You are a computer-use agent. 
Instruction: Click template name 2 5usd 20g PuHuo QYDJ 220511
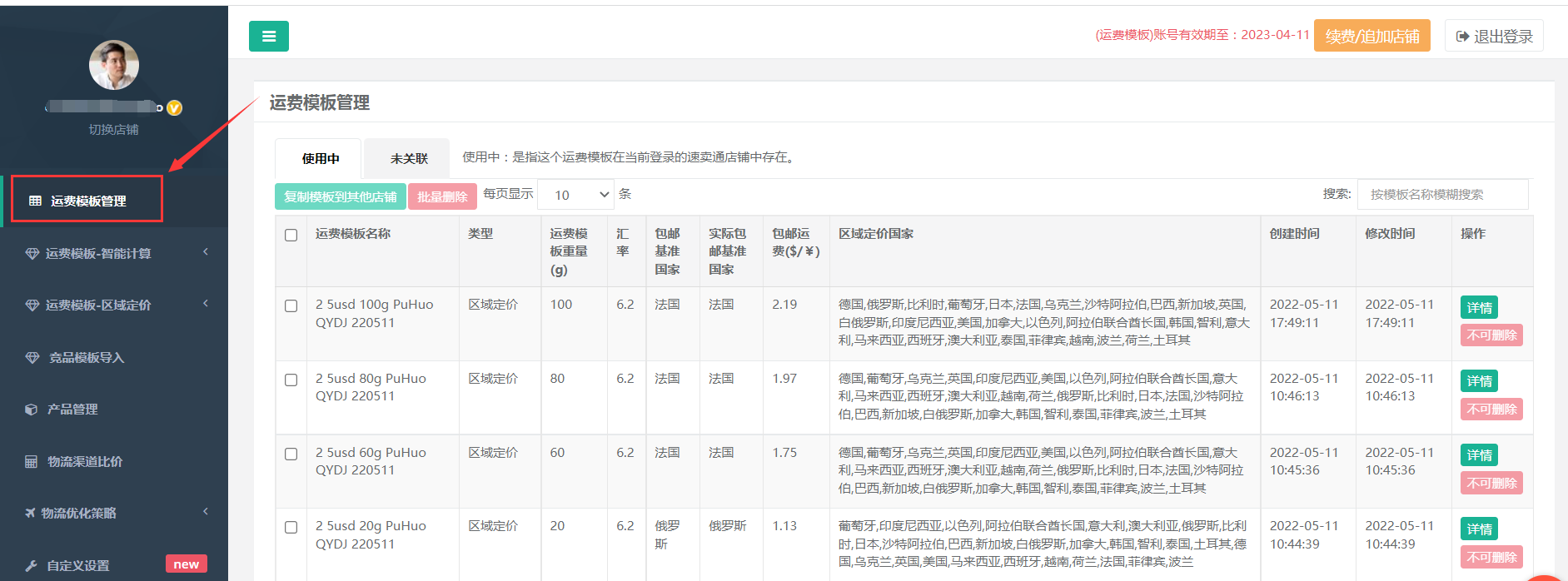(371, 535)
